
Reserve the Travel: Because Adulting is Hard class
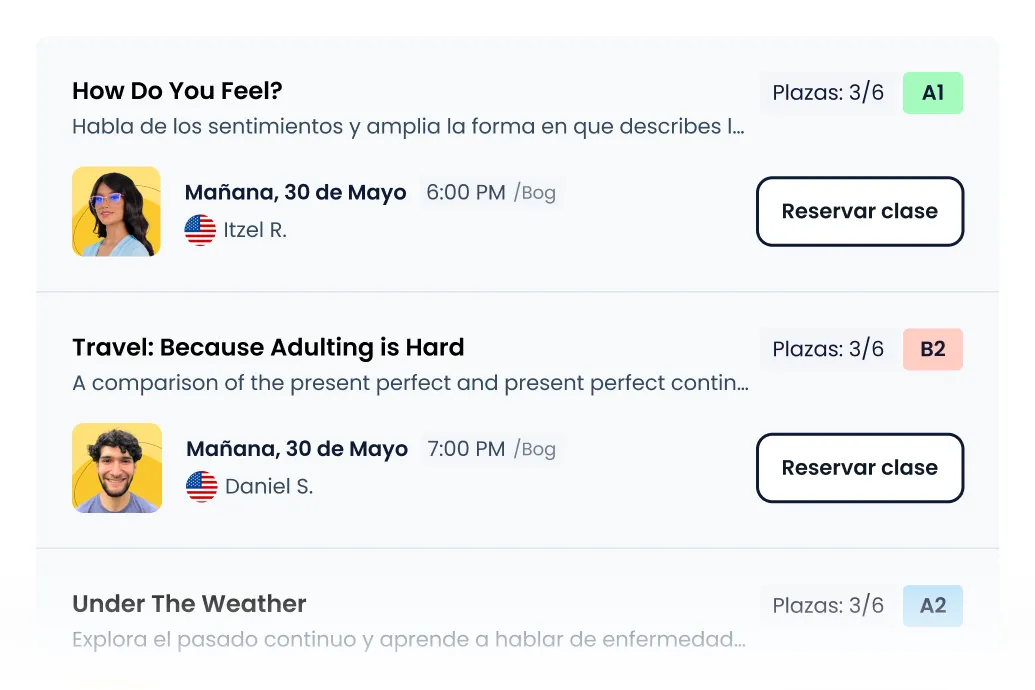[x=860, y=467]
